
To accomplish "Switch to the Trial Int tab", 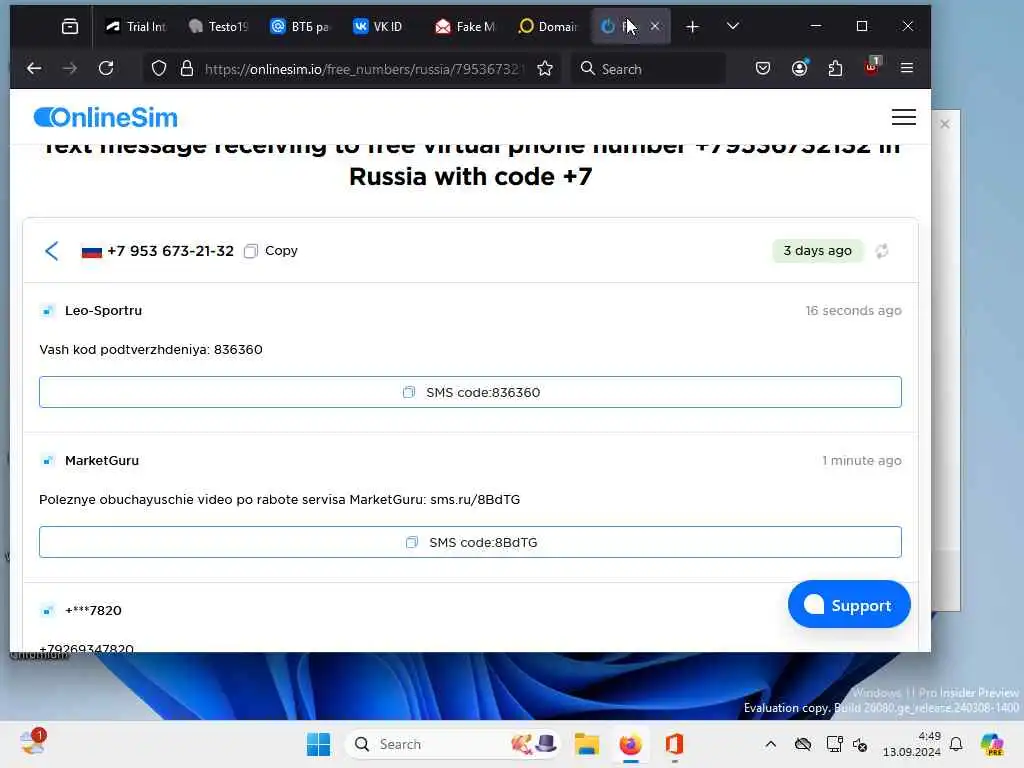I will click(136, 27).
